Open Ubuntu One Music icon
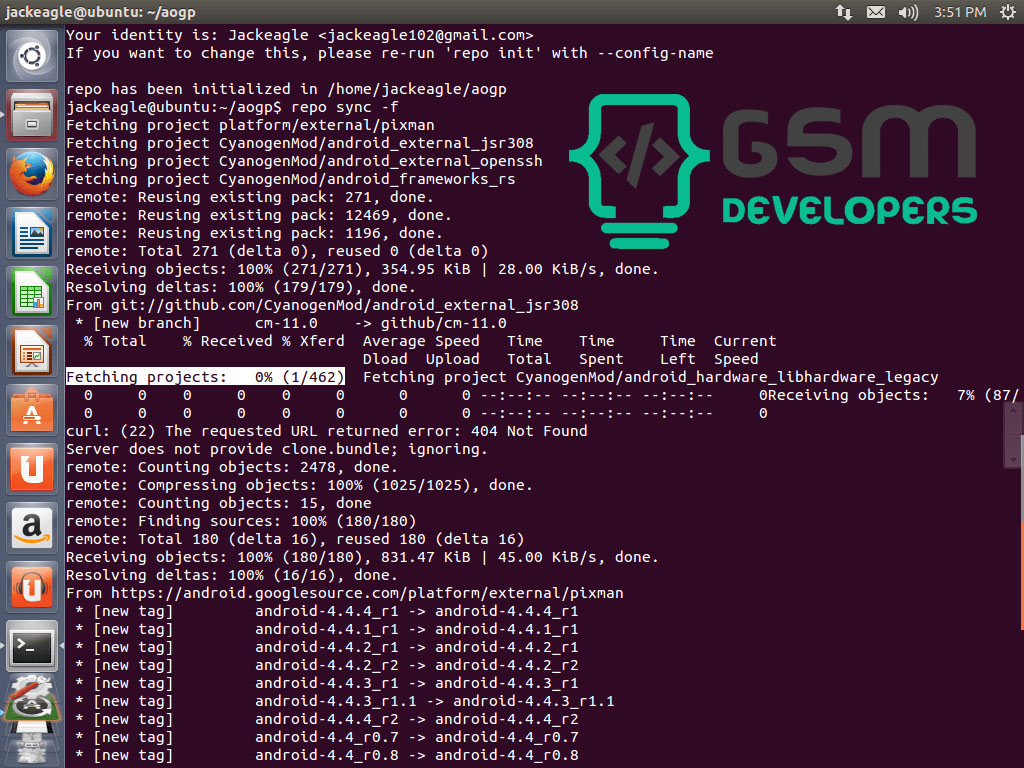This screenshot has width=1024, height=768. tap(31, 587)
